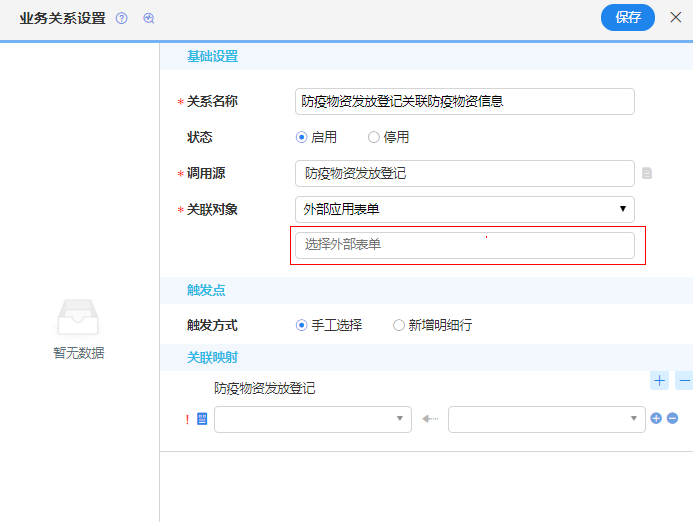The width and height of the screenshot is (693, 522).
Task: Click the blue 保存 button
Action: 628,18
